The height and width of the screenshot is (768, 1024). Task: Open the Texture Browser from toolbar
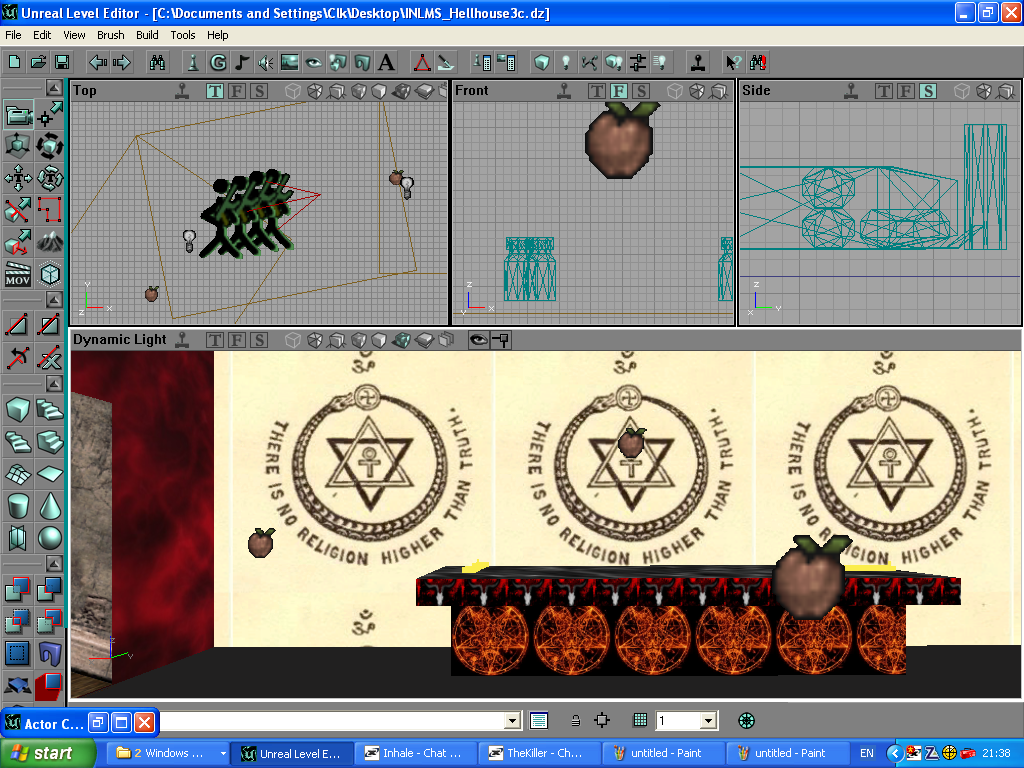290,62
